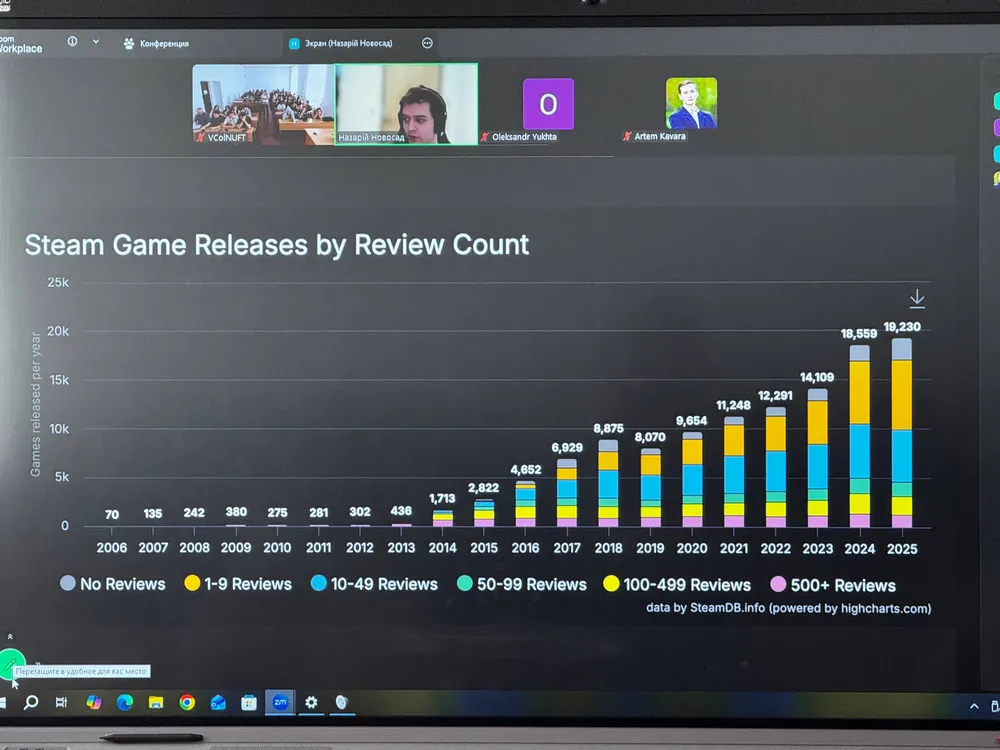This screenshot has width=1000, height=750.
Task: Switch to Экран (Назарій Новосад) tab
Action: tap(341, 43)
